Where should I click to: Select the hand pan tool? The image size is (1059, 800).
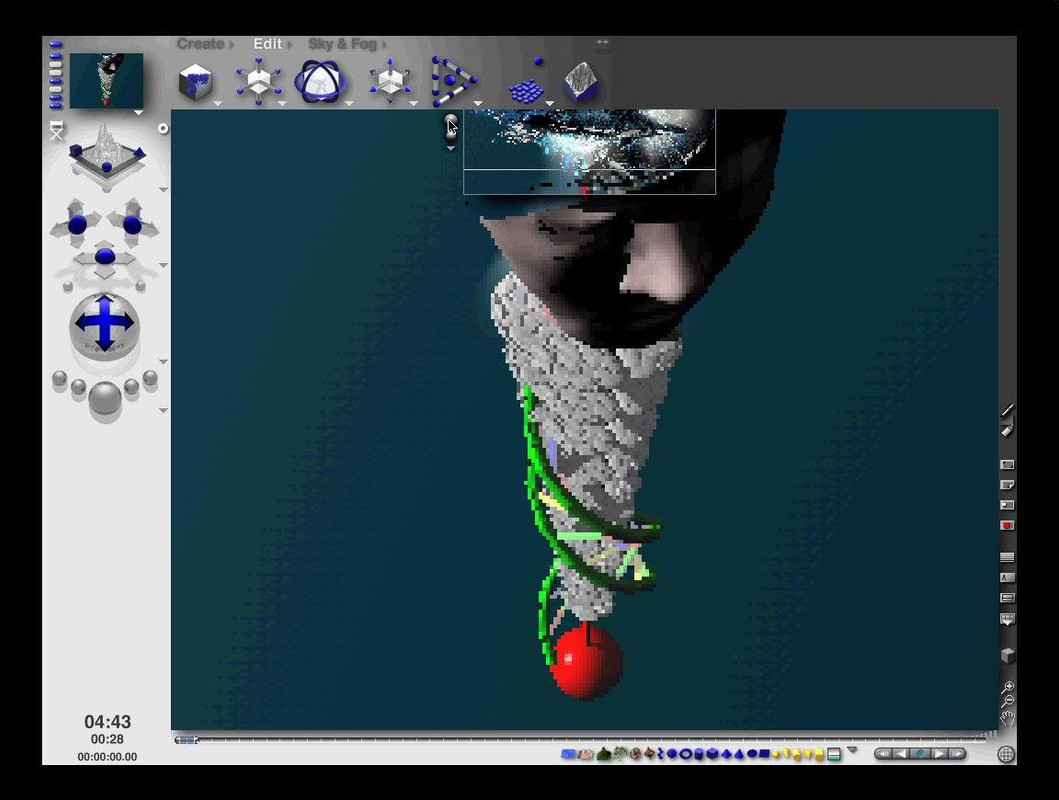[1008, 717]
